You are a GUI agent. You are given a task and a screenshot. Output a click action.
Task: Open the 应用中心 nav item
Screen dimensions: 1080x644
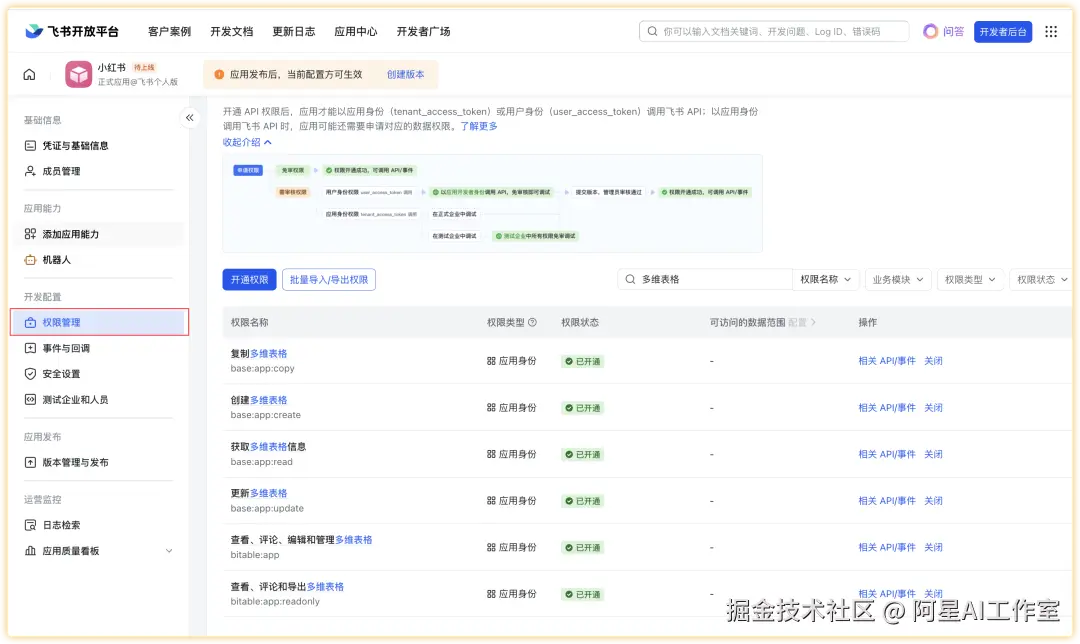click(355, 31)
